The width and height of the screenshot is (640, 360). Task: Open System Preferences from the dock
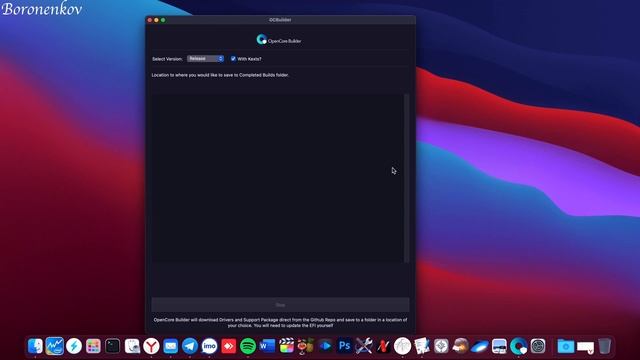[538, 346]
